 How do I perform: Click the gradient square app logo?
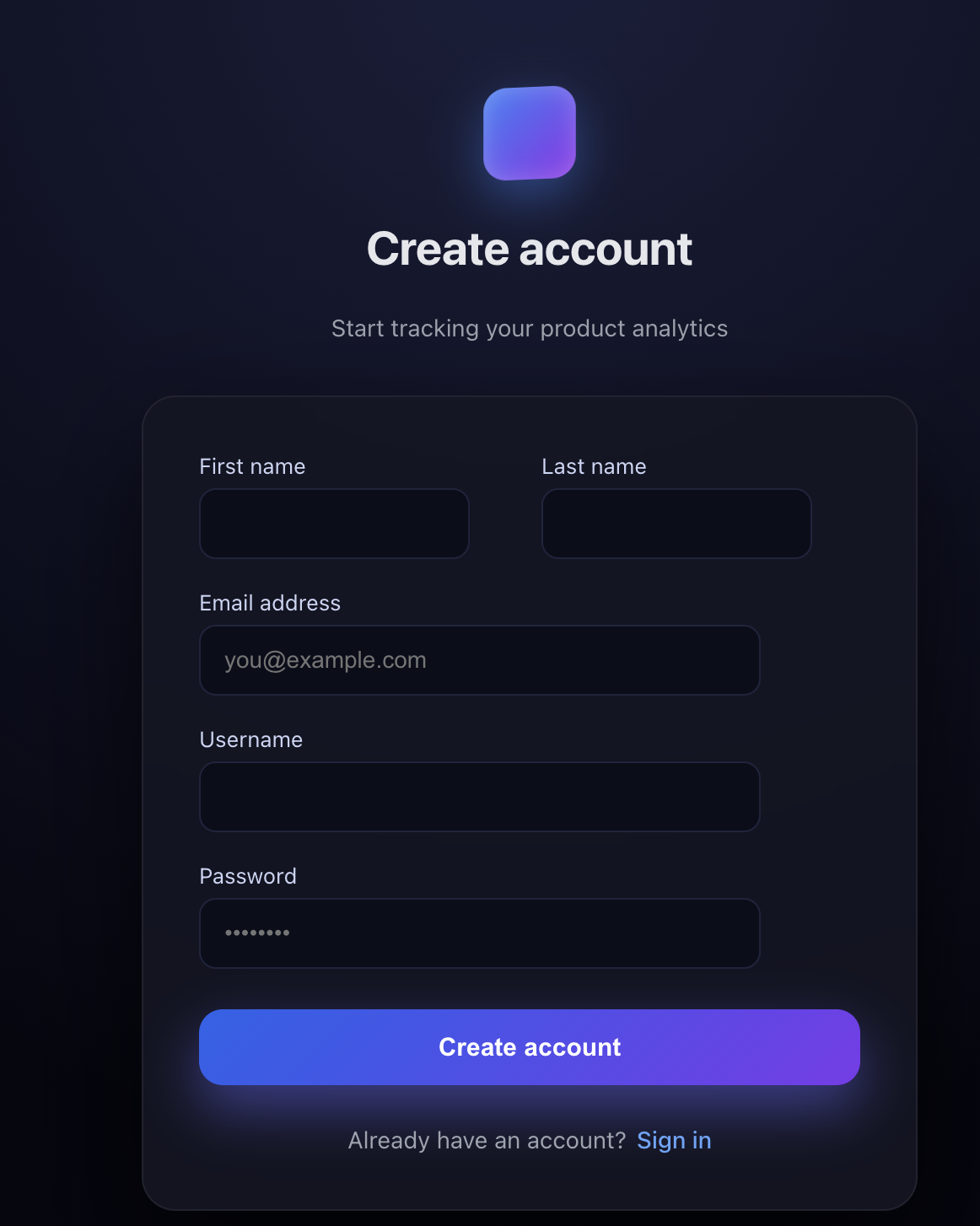click(530, 133)
